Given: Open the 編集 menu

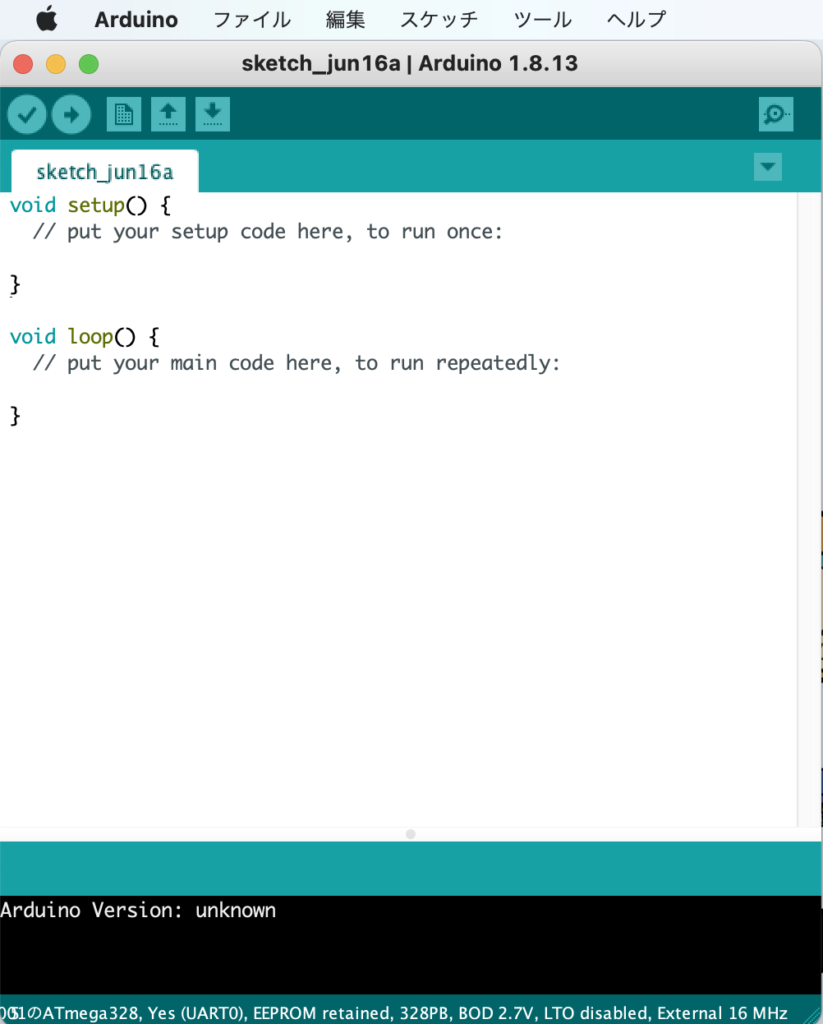Looking at the screenshot, I should click(x=346, y=20).
